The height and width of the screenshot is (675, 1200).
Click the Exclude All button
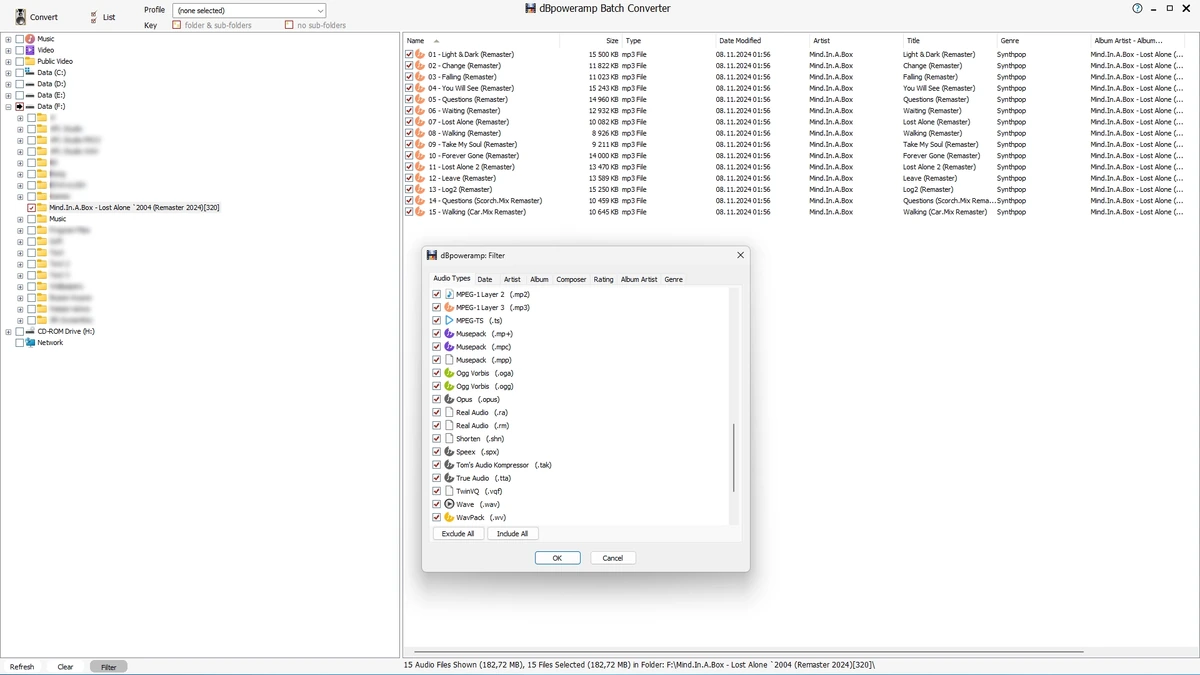coord(458,534)
